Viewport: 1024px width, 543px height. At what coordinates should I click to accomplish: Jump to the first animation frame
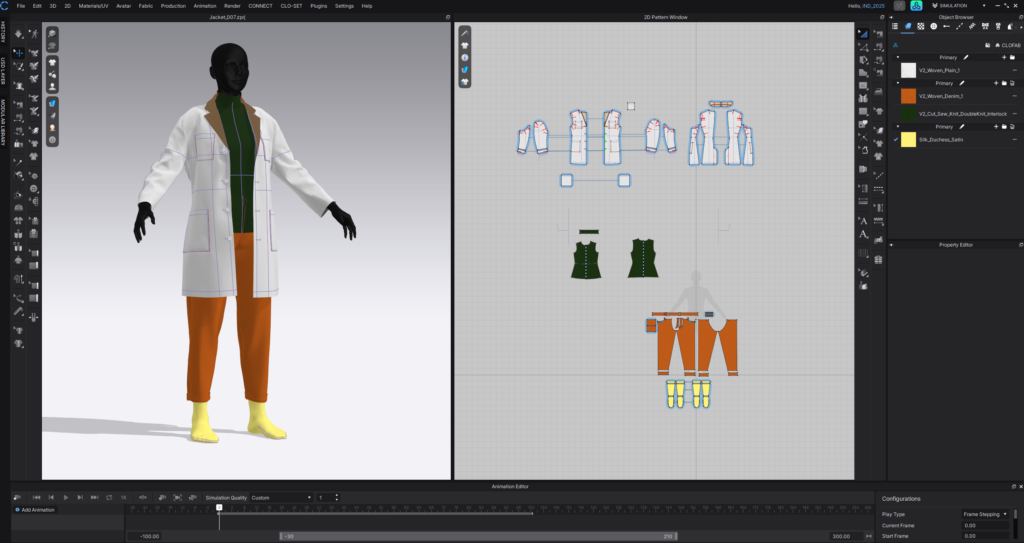click(37, 498)
